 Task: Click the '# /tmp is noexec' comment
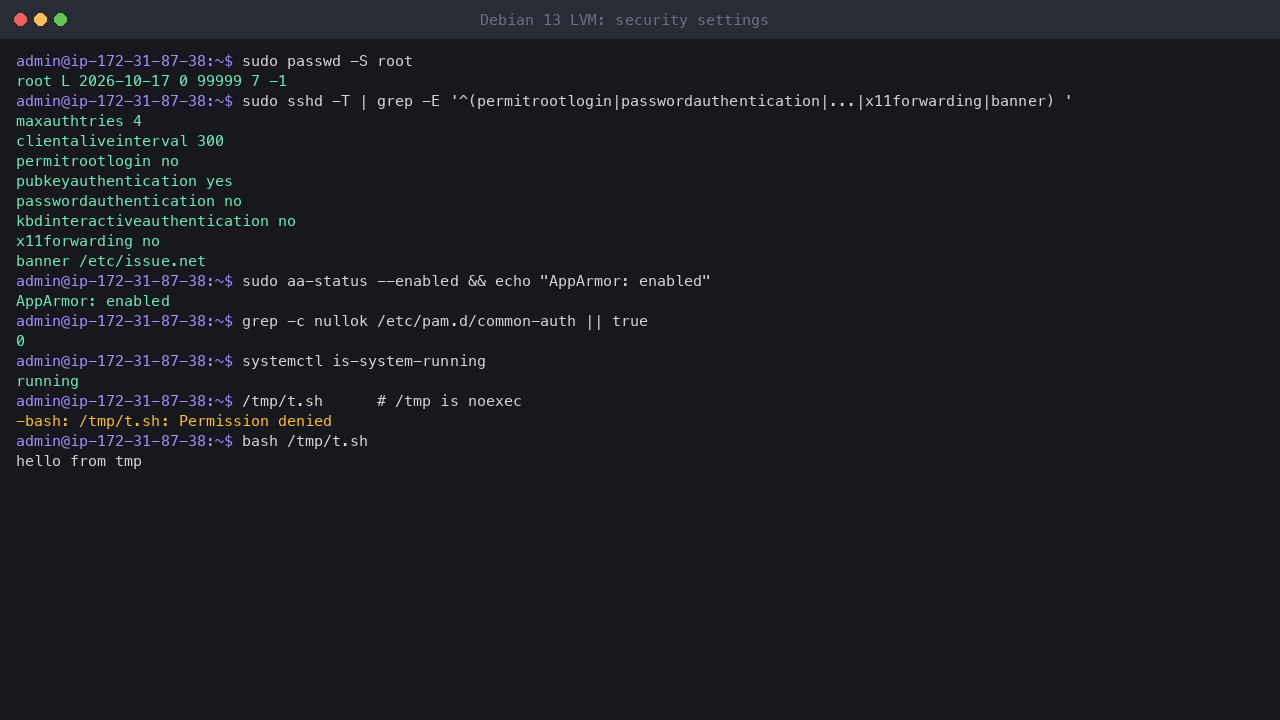(449, 401)
